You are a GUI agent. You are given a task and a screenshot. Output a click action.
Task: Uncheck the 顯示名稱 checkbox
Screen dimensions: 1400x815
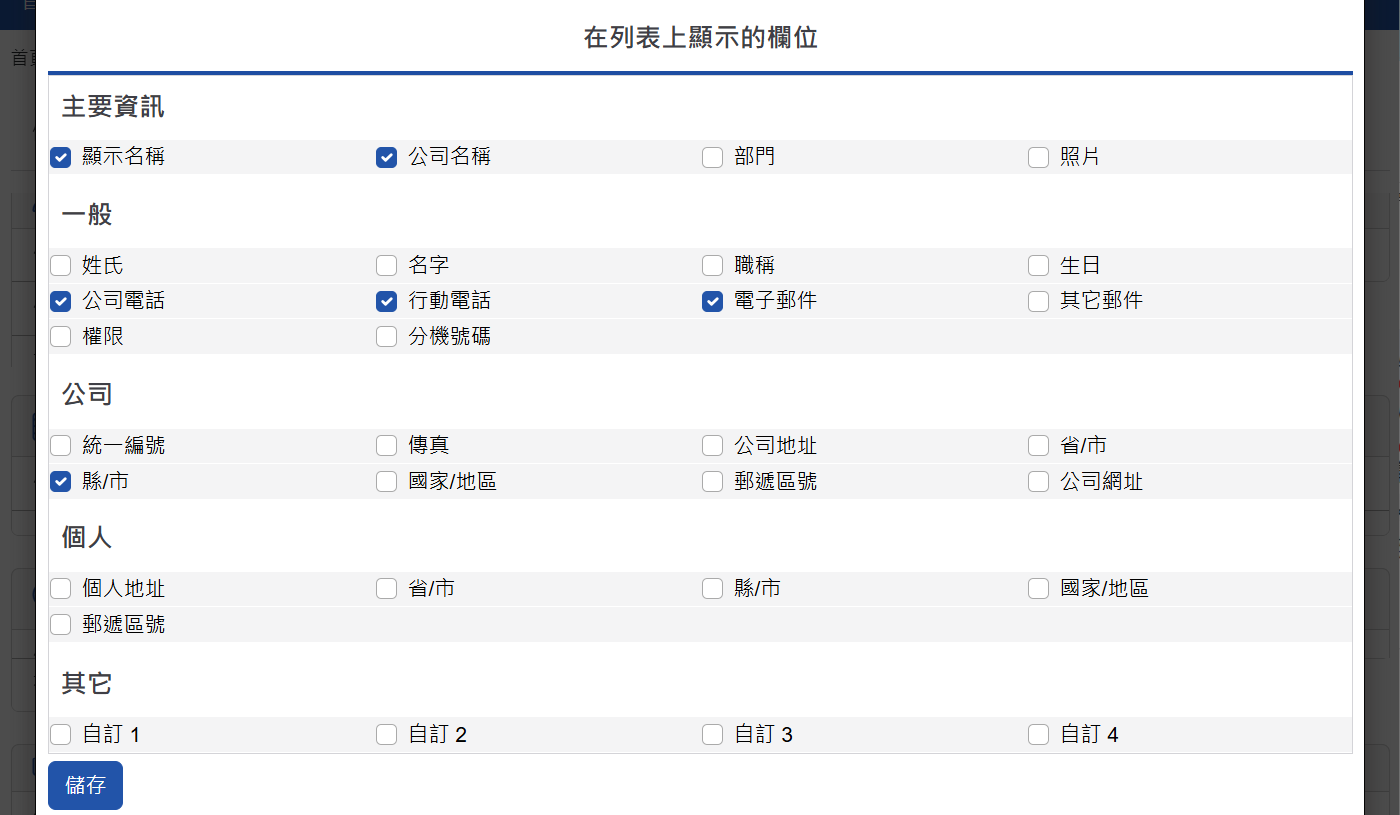61,157
